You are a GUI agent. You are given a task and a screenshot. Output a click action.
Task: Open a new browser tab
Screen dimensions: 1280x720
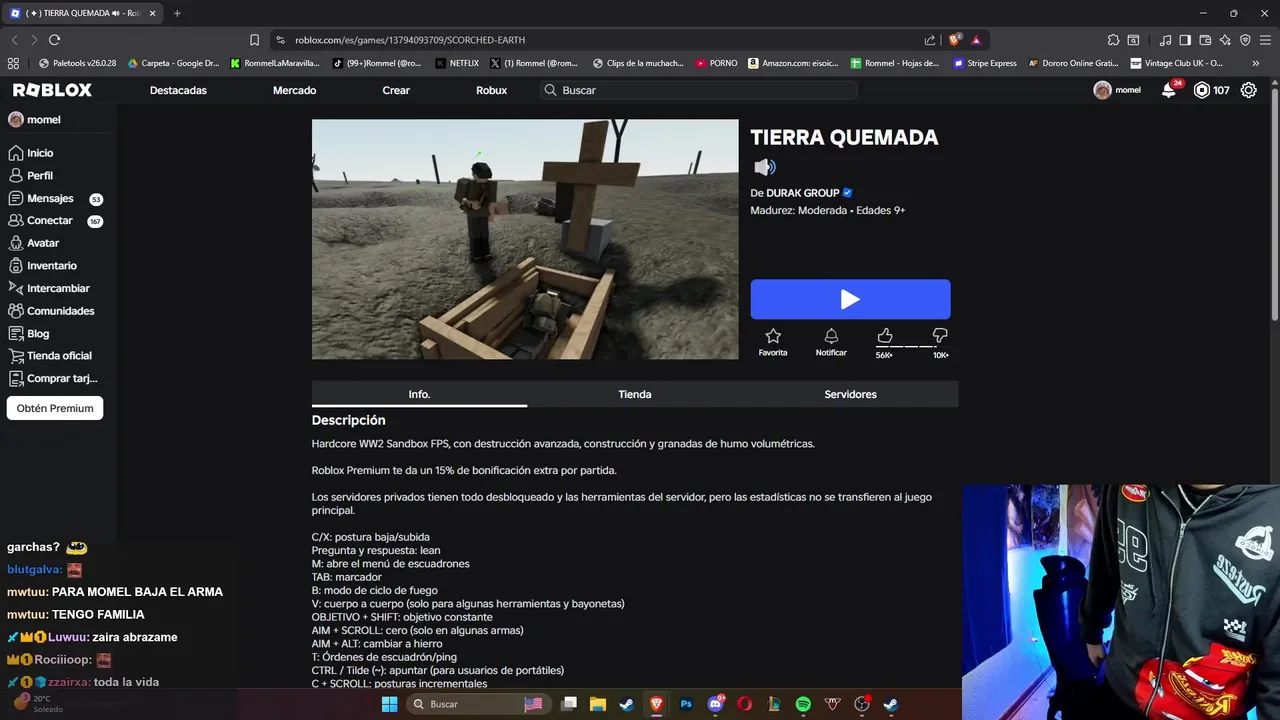pyautogui.click(x=177, y=13)
